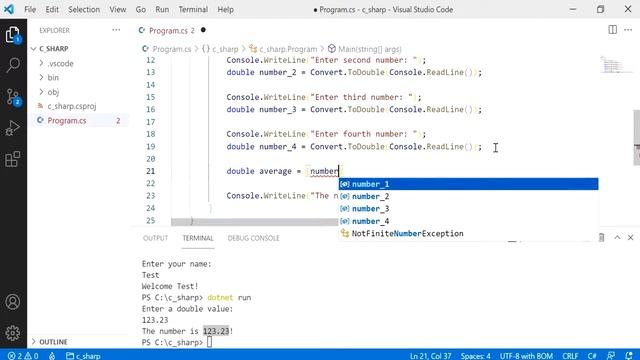Open the Go menu
Image resolution: width=640 pixels, height=360 pixels.
[x=140, y=9]
